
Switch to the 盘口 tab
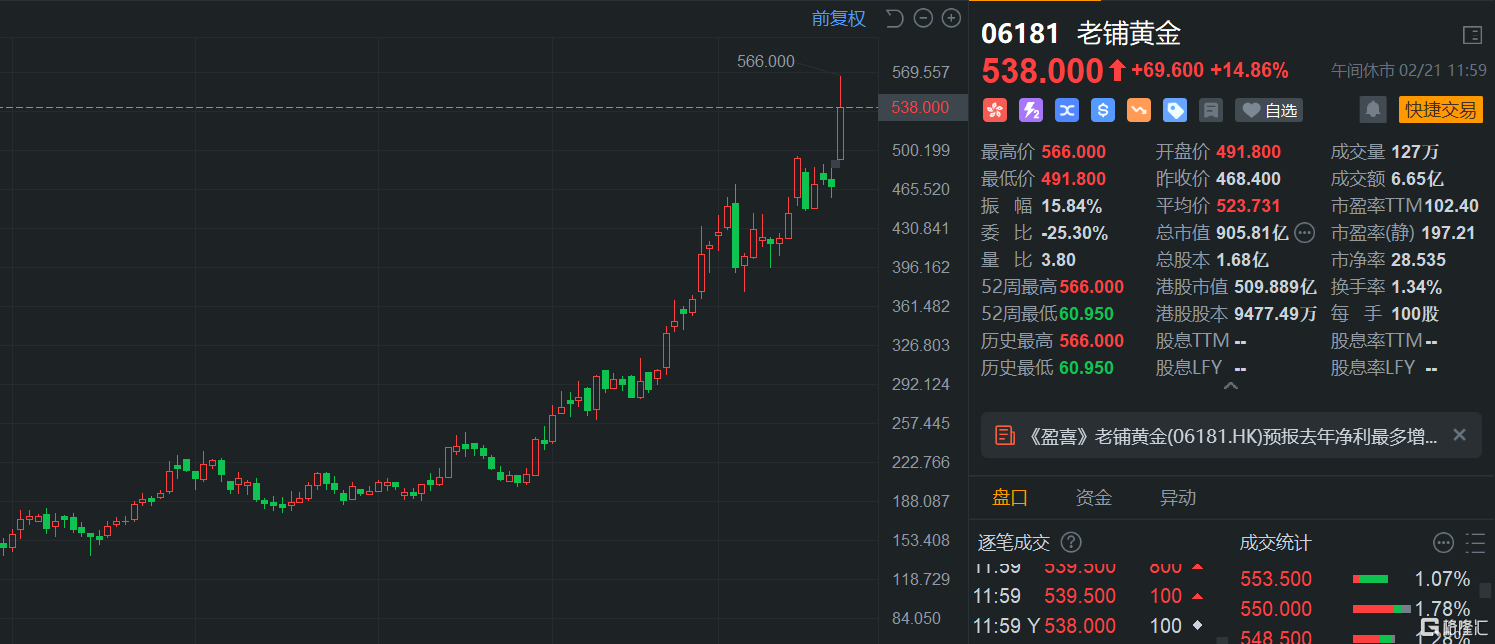(x=1010, y=497)
